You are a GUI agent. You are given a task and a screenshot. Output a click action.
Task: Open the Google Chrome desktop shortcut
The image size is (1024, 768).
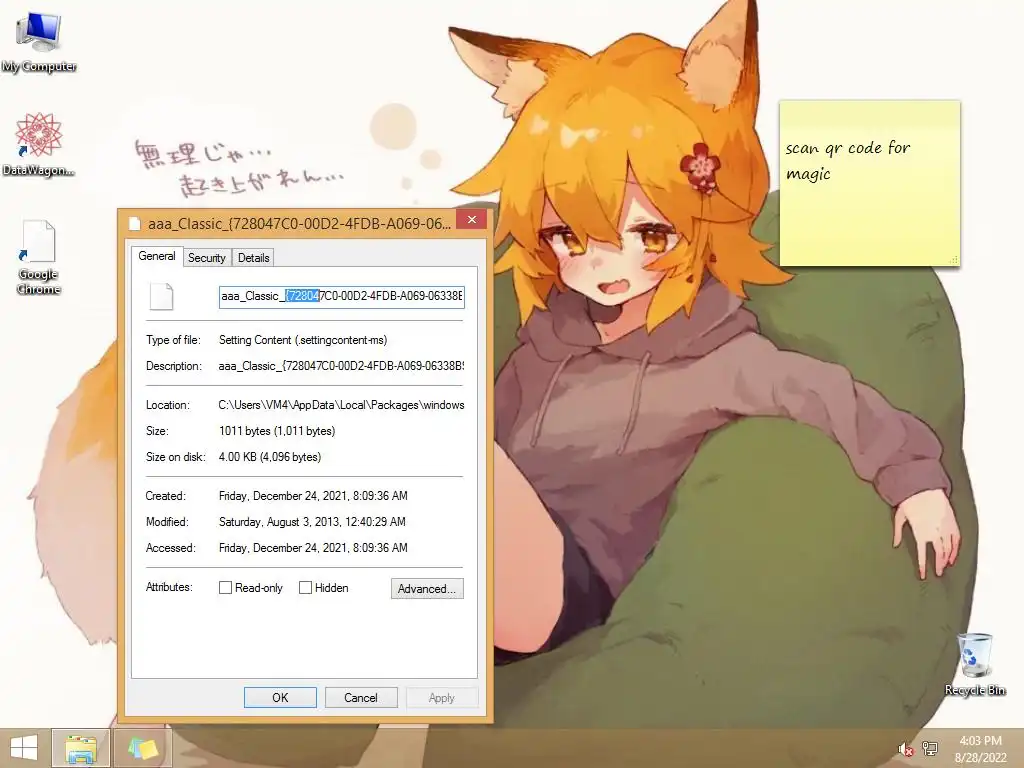click(x=39, y=257)
